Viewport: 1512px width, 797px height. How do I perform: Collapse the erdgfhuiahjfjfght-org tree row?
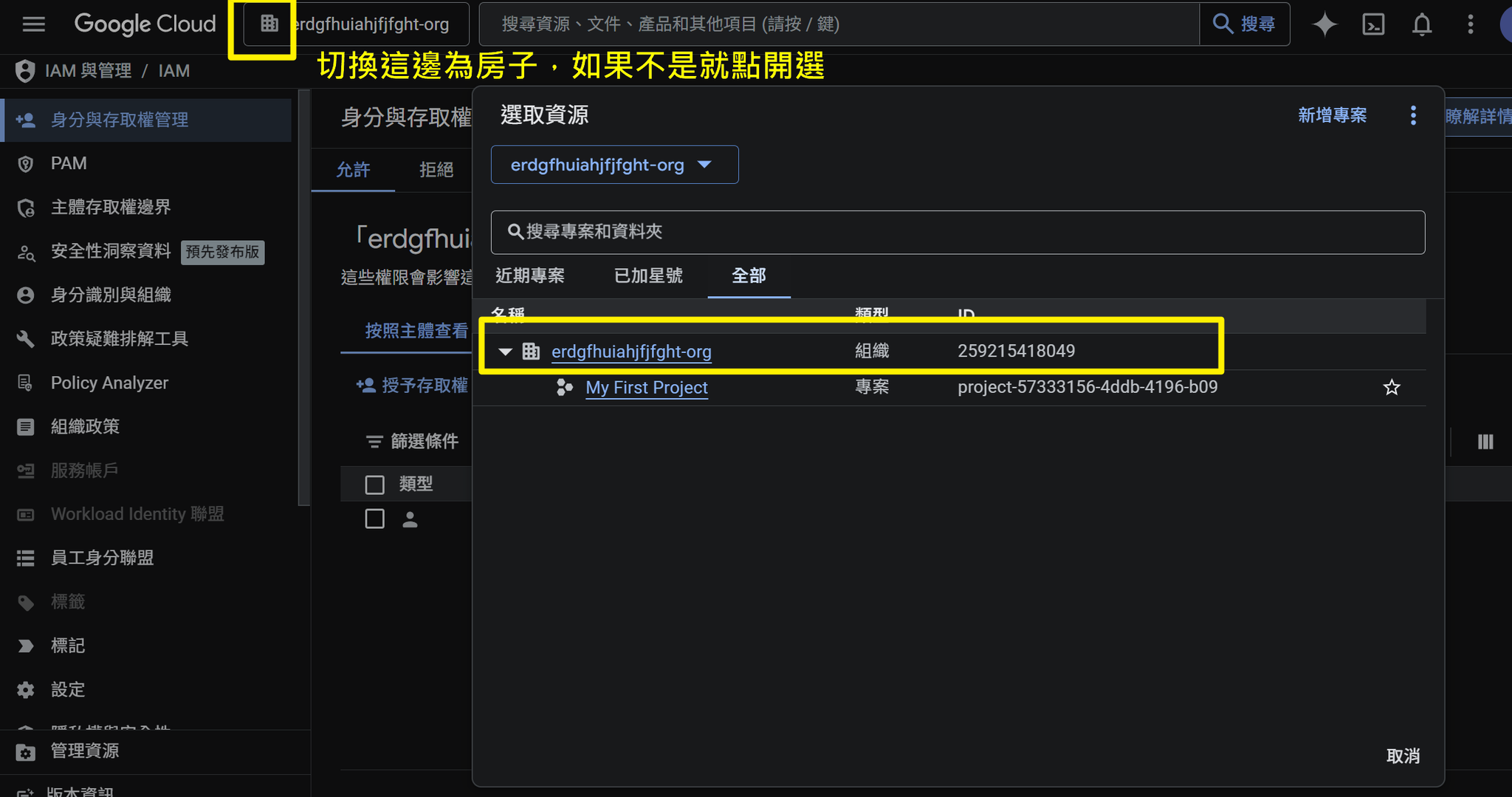click(x=506, y=352)
